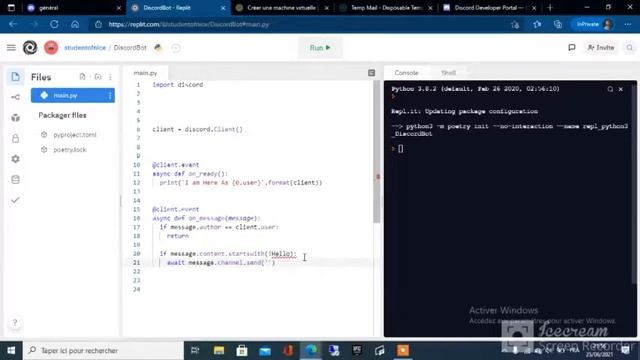Clear the console with X icon
The image size is (640, 360).
click(x=621, y=89)
